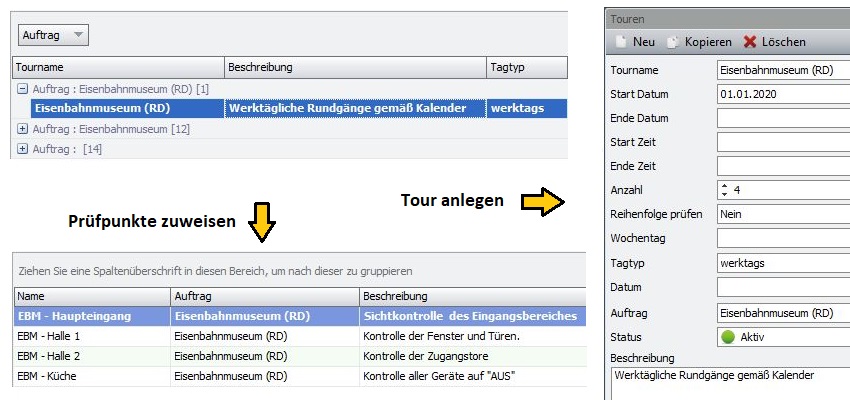850x400 pixels.
Task: Collapse the Auftrag : Eisenbahnmuseum (RD) [1] group
Action: click(x=22, y=88)
